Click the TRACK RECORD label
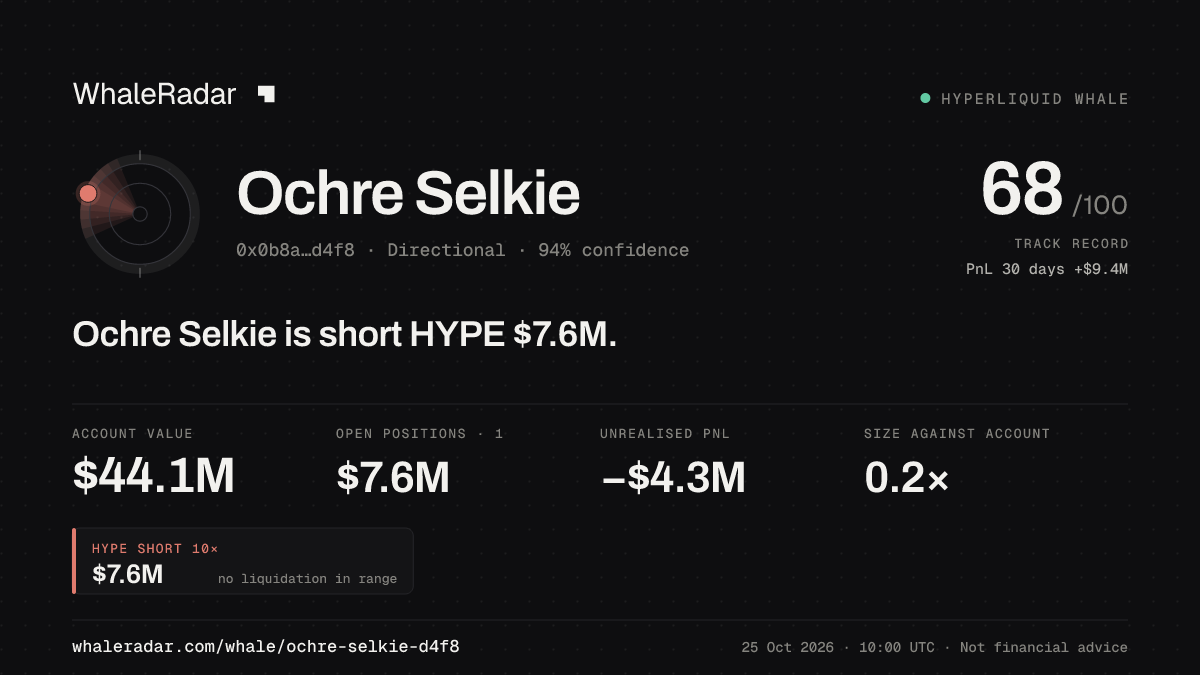Image resolution: width=1200 pixels, height=675 pixels. pos(1071,244)
